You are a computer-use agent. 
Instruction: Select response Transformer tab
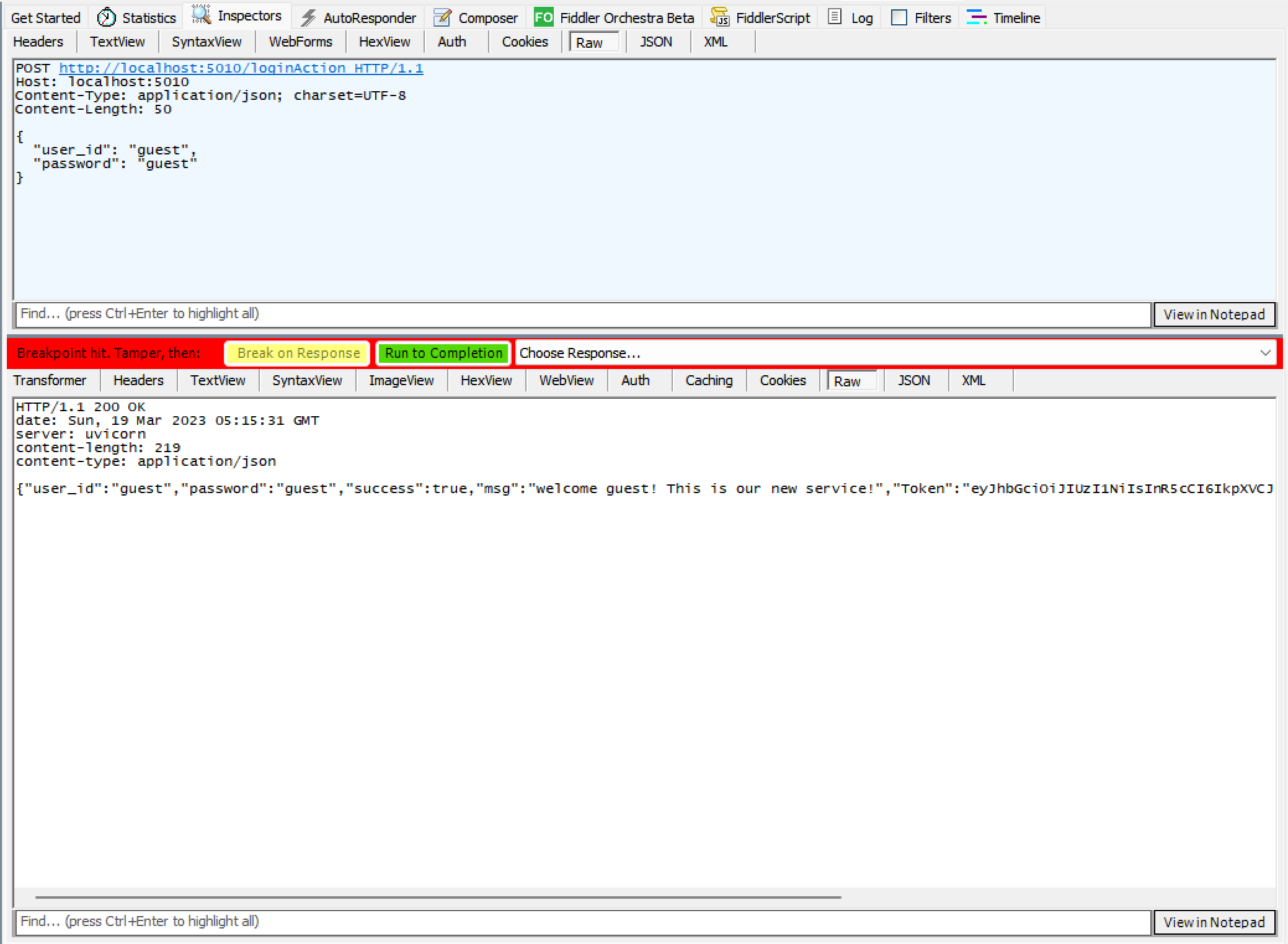50,380
